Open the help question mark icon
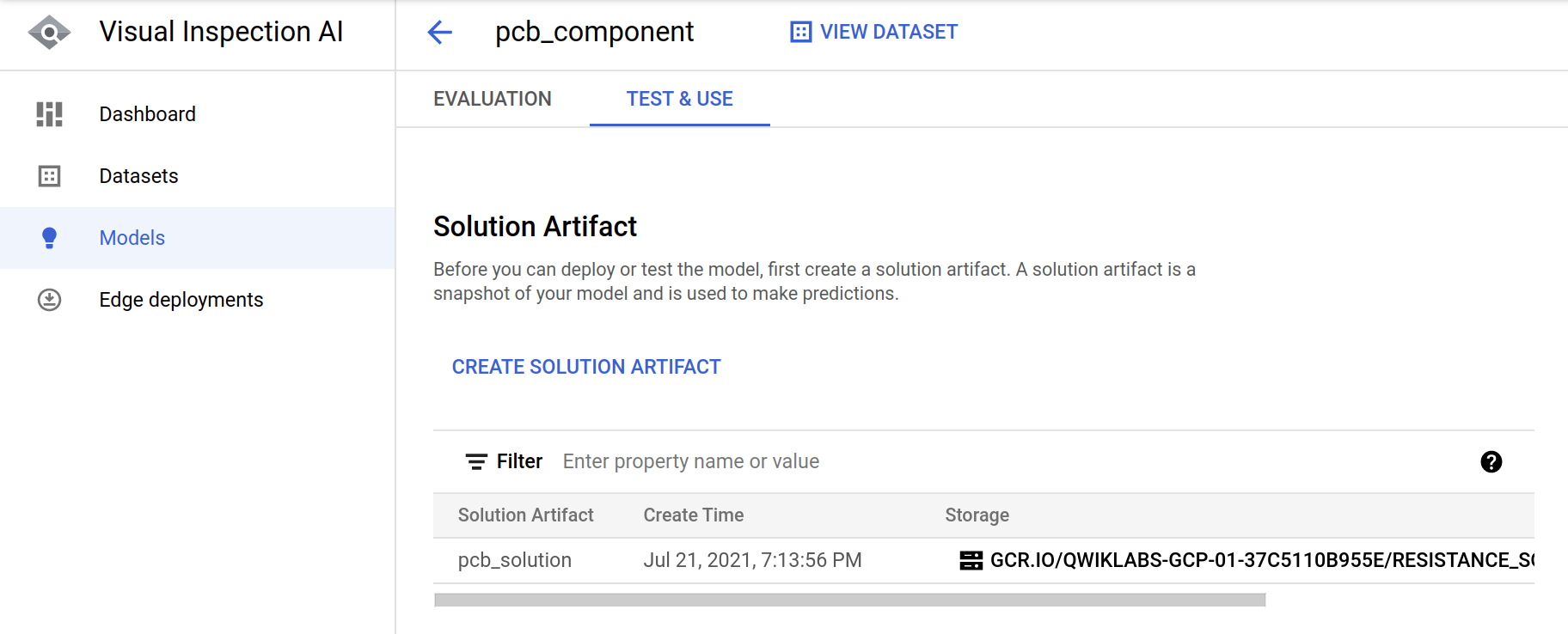Image resolution: width=1568 pixels, height=634 pixels. pos(1491,462)
